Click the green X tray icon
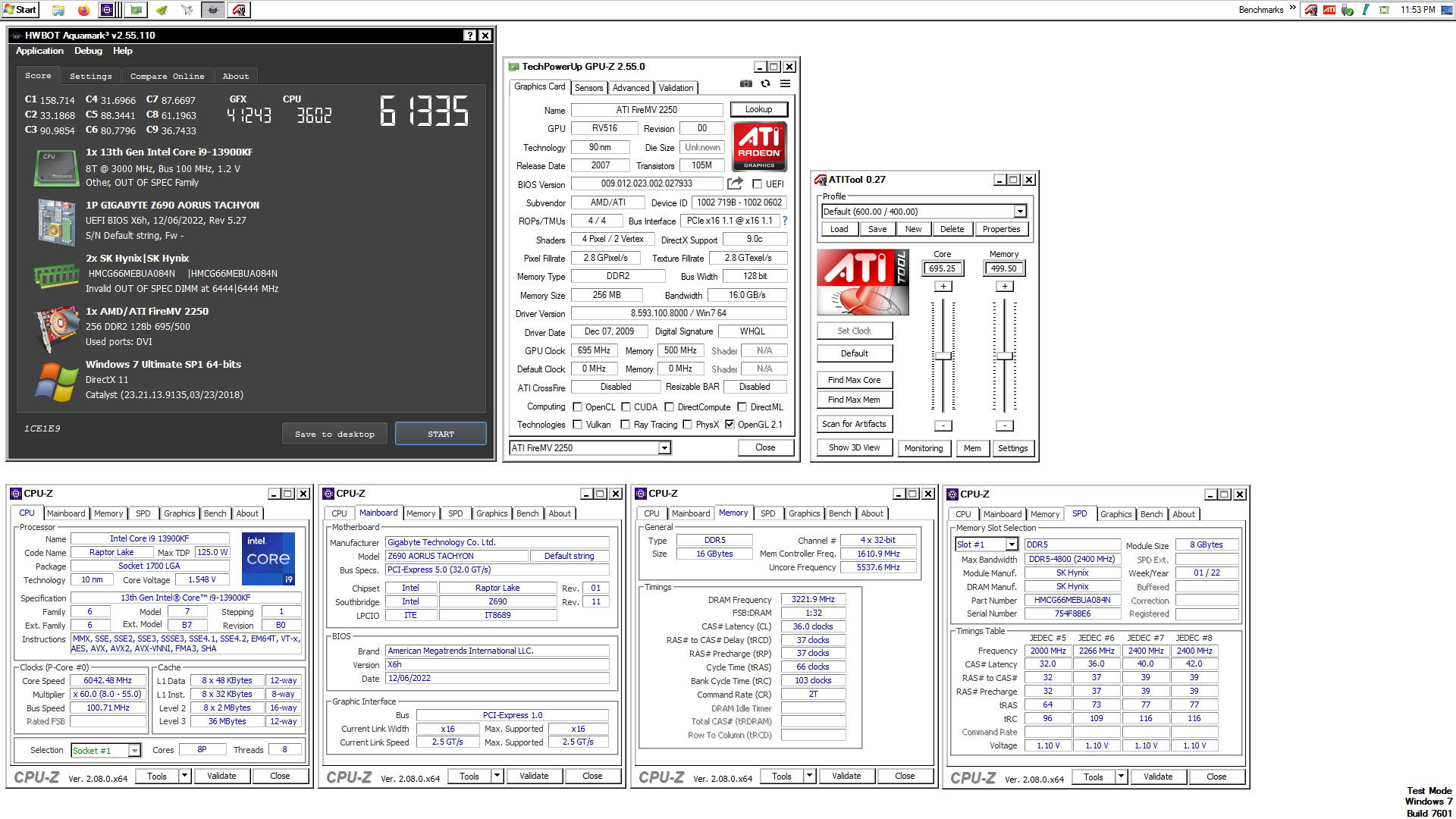Viewport: 1456px width, 819px height. 1384,10
